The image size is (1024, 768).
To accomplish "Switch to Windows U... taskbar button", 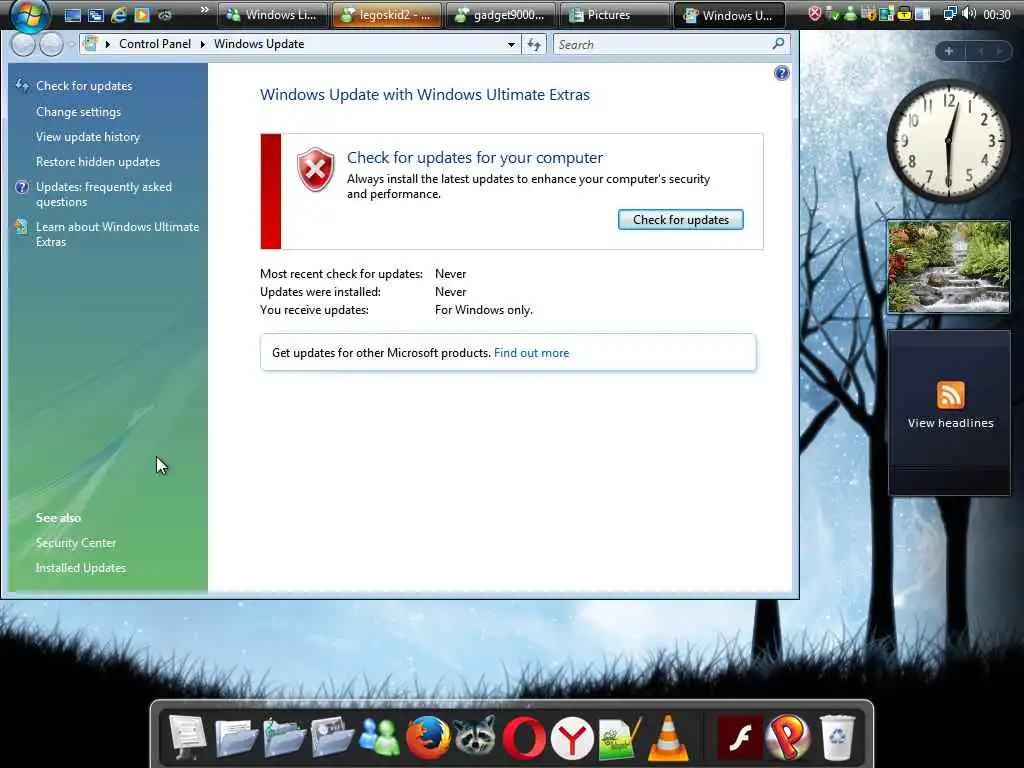I will [729, 15].
